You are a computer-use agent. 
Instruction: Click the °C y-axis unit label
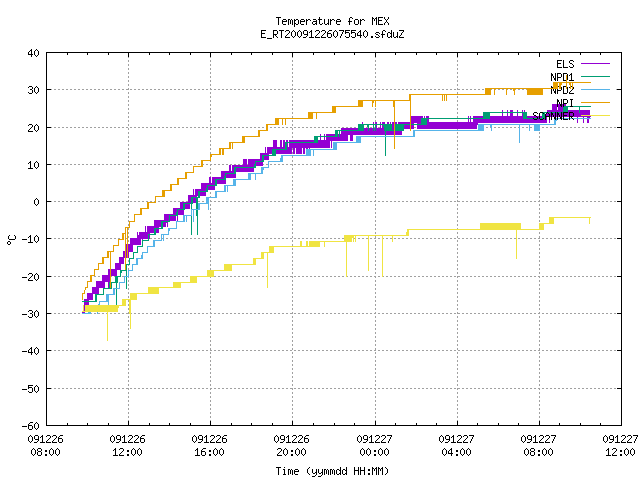[x=11, y=240]
